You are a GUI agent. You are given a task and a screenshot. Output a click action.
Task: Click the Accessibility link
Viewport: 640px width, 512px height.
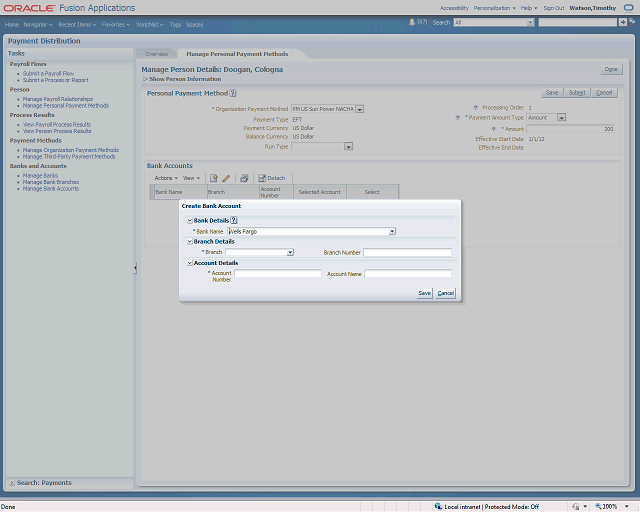coord(454,8)
